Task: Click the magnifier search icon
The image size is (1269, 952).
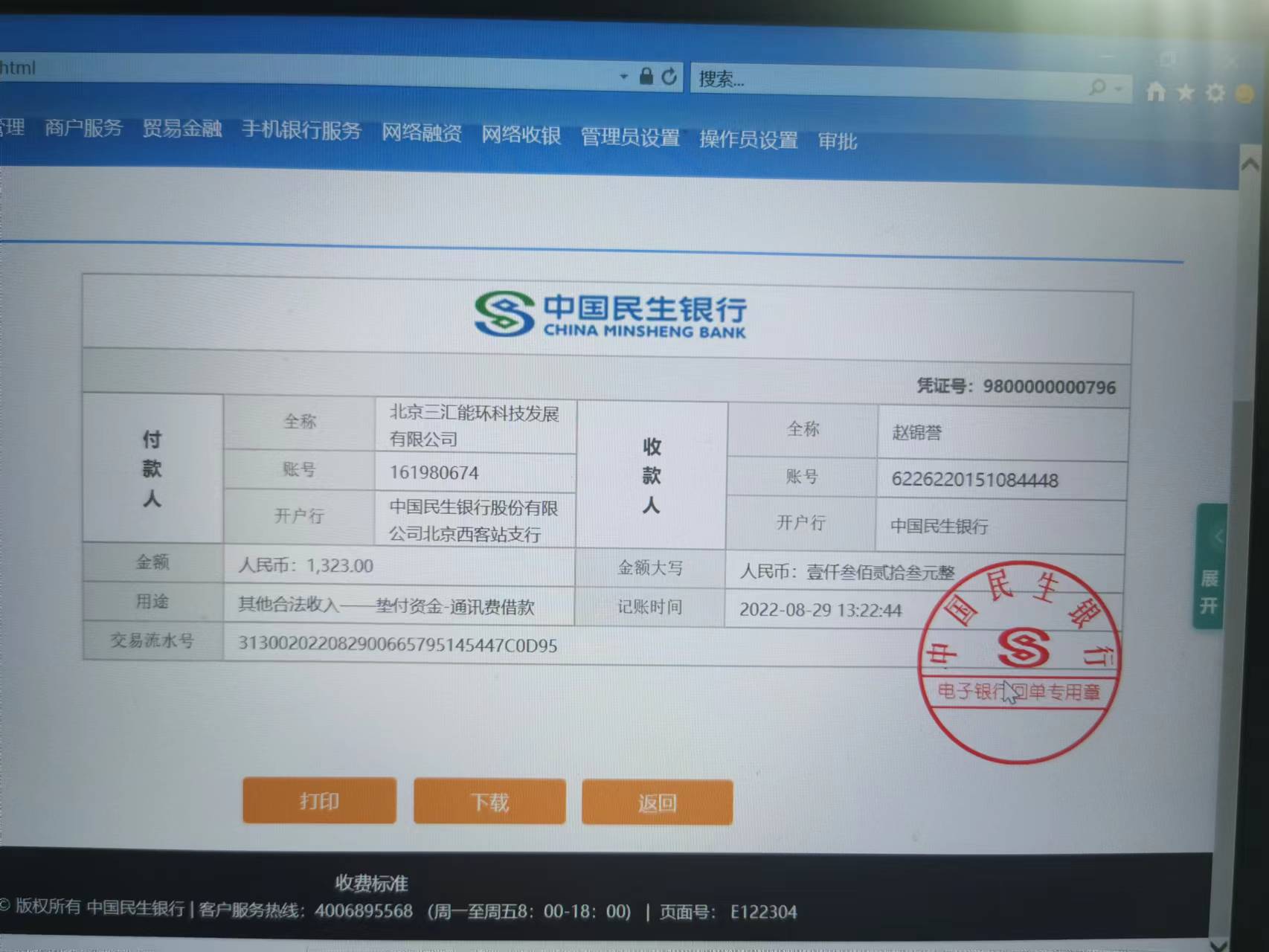Action: tap(1097, 88)
